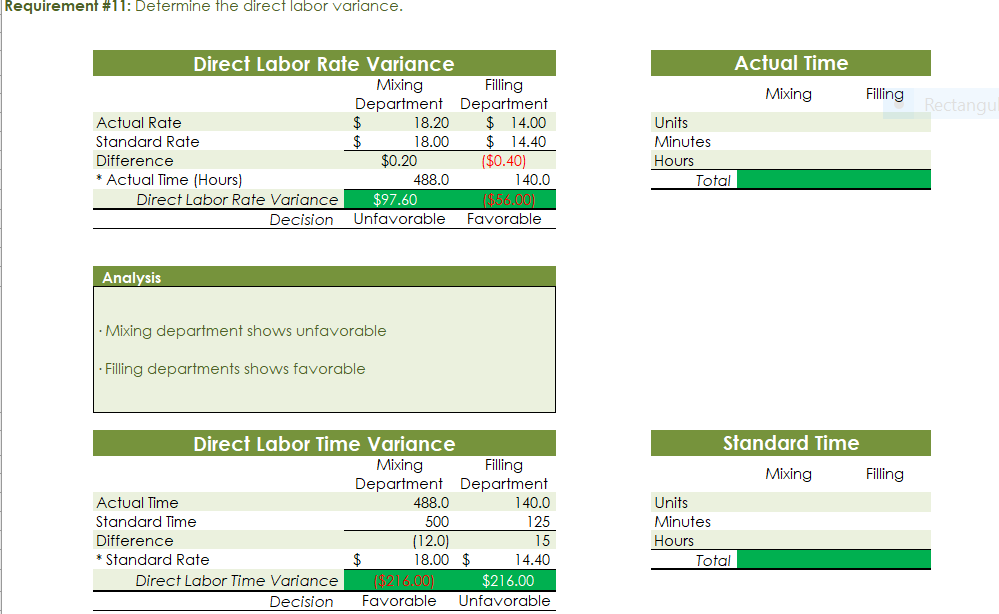999x614 pixels.
Task: Click 'Filling departments shows favorable' text
Action: click(235, 369)
